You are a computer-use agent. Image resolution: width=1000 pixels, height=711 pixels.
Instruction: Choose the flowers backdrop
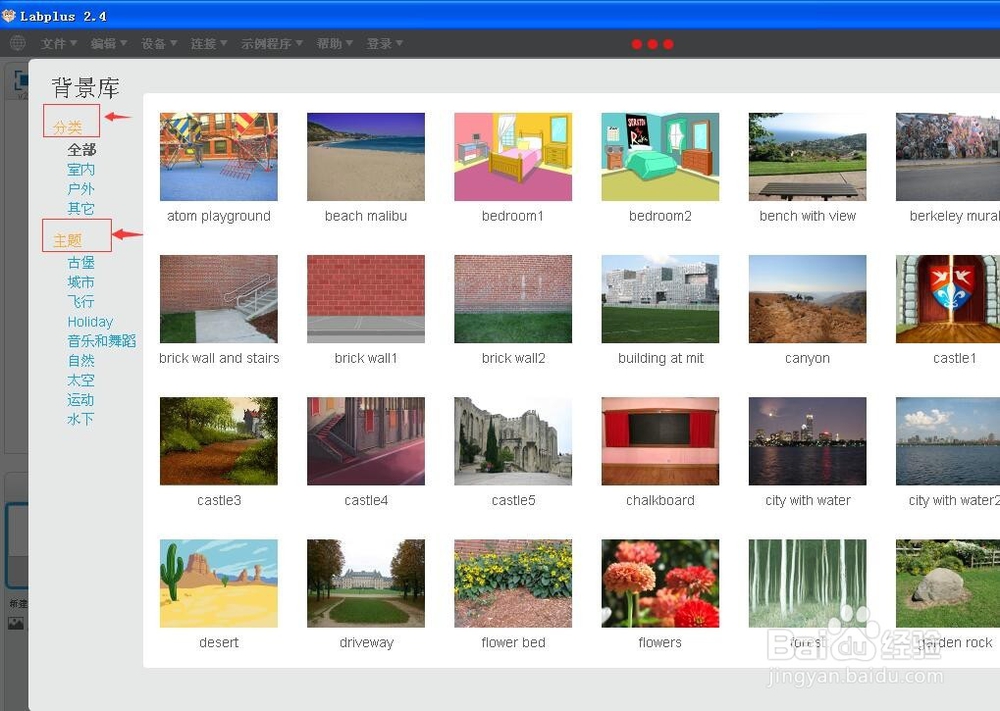tap(660, 583)
